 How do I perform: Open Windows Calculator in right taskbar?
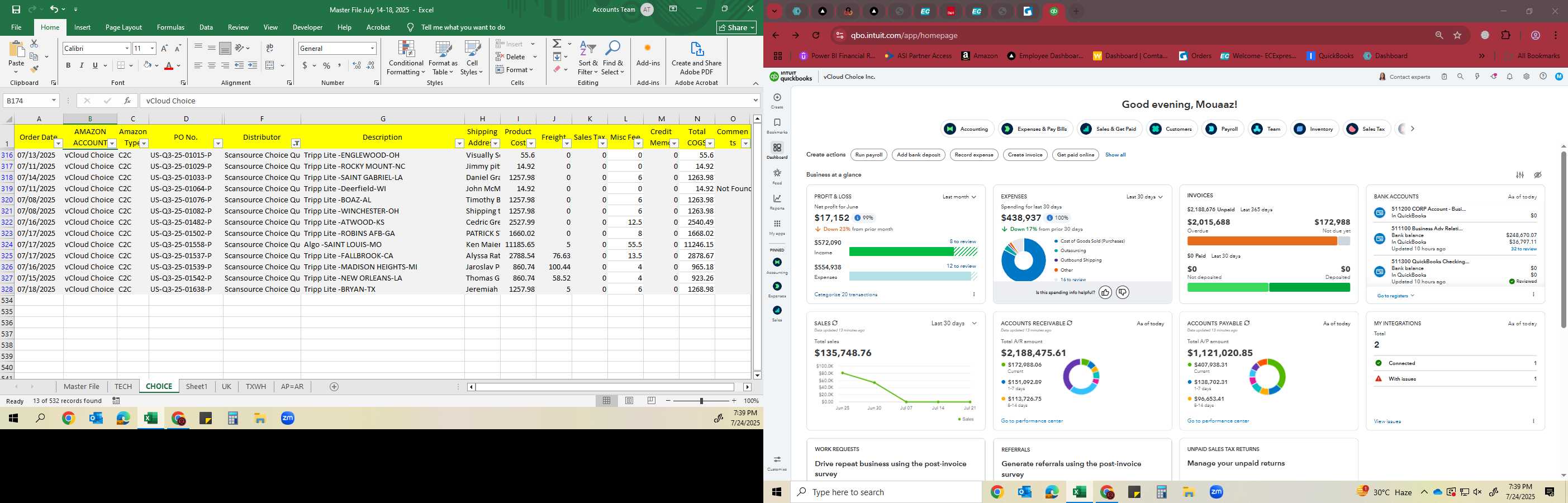1161,492
